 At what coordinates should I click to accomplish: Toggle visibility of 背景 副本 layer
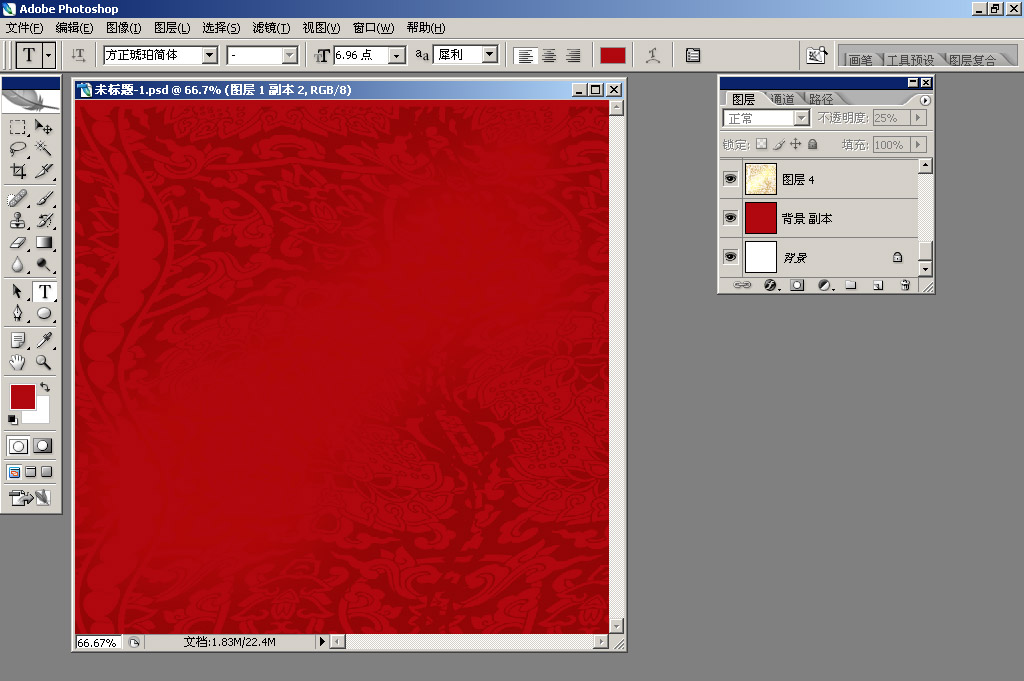tap(730, 217)
